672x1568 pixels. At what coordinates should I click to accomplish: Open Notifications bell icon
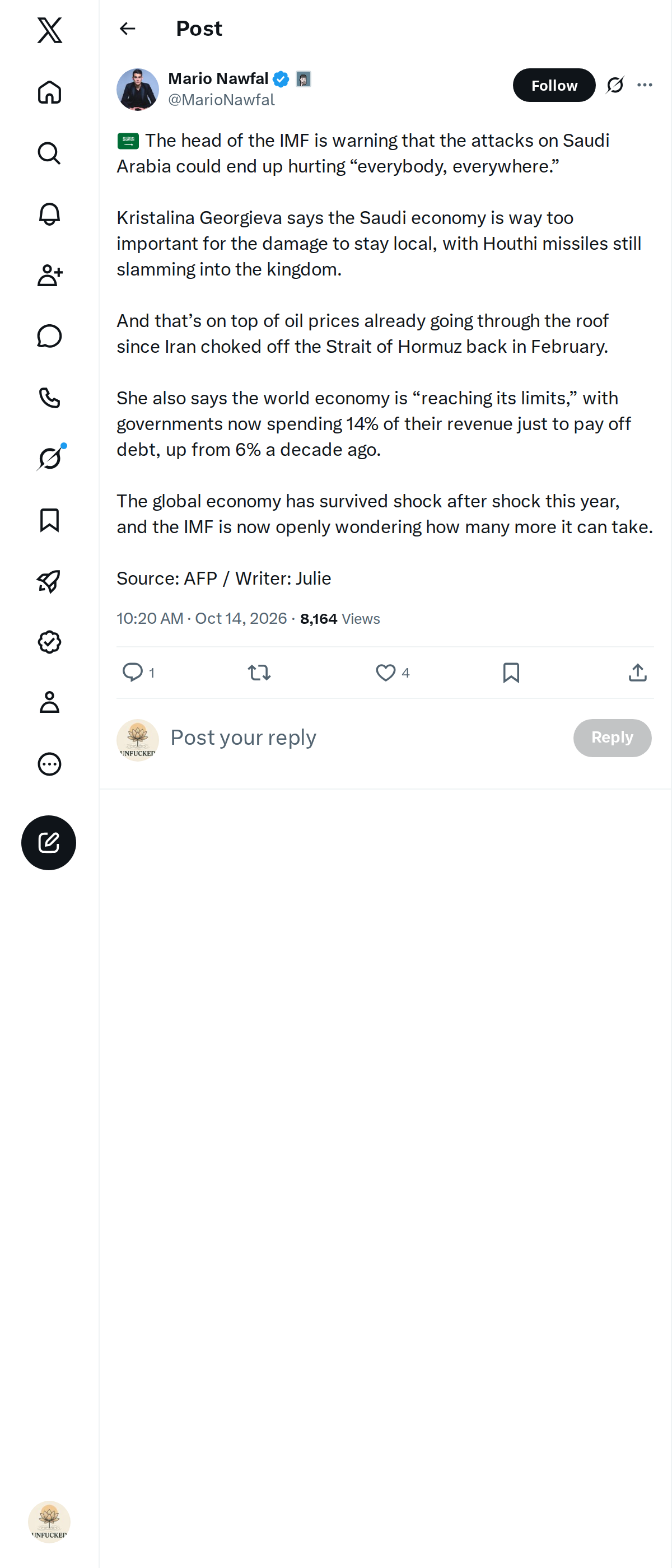(49, 214)
